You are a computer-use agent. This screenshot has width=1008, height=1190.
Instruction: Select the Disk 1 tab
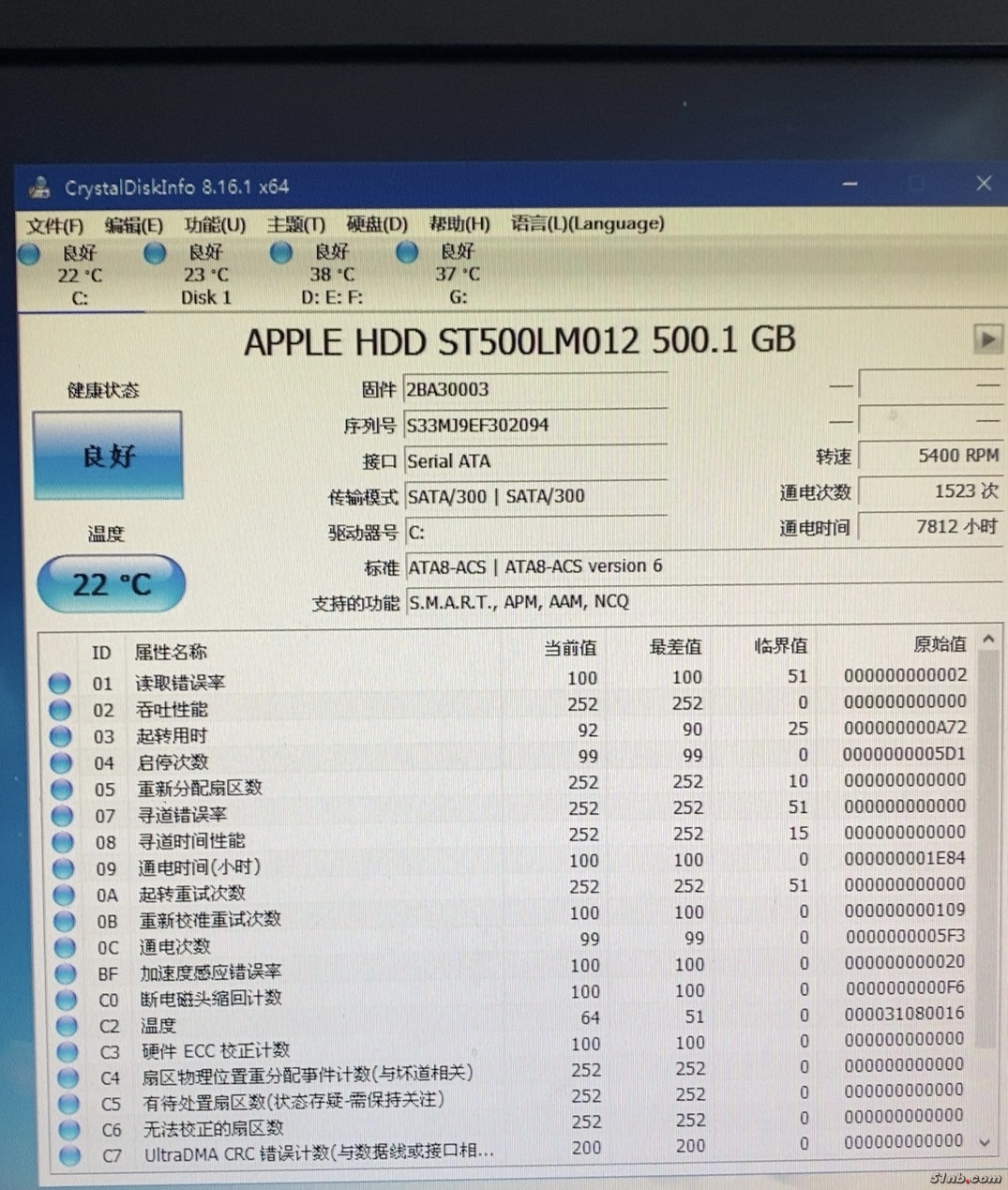coord(205,275)
